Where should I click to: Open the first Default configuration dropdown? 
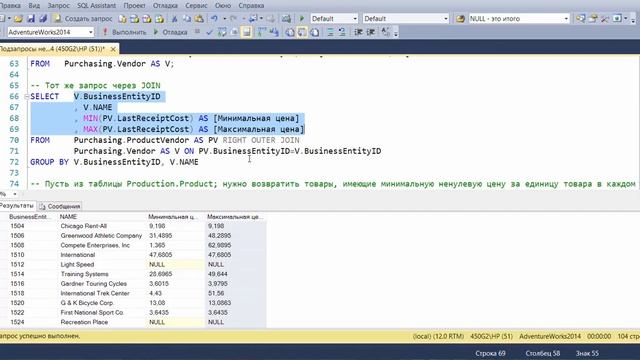334,19
